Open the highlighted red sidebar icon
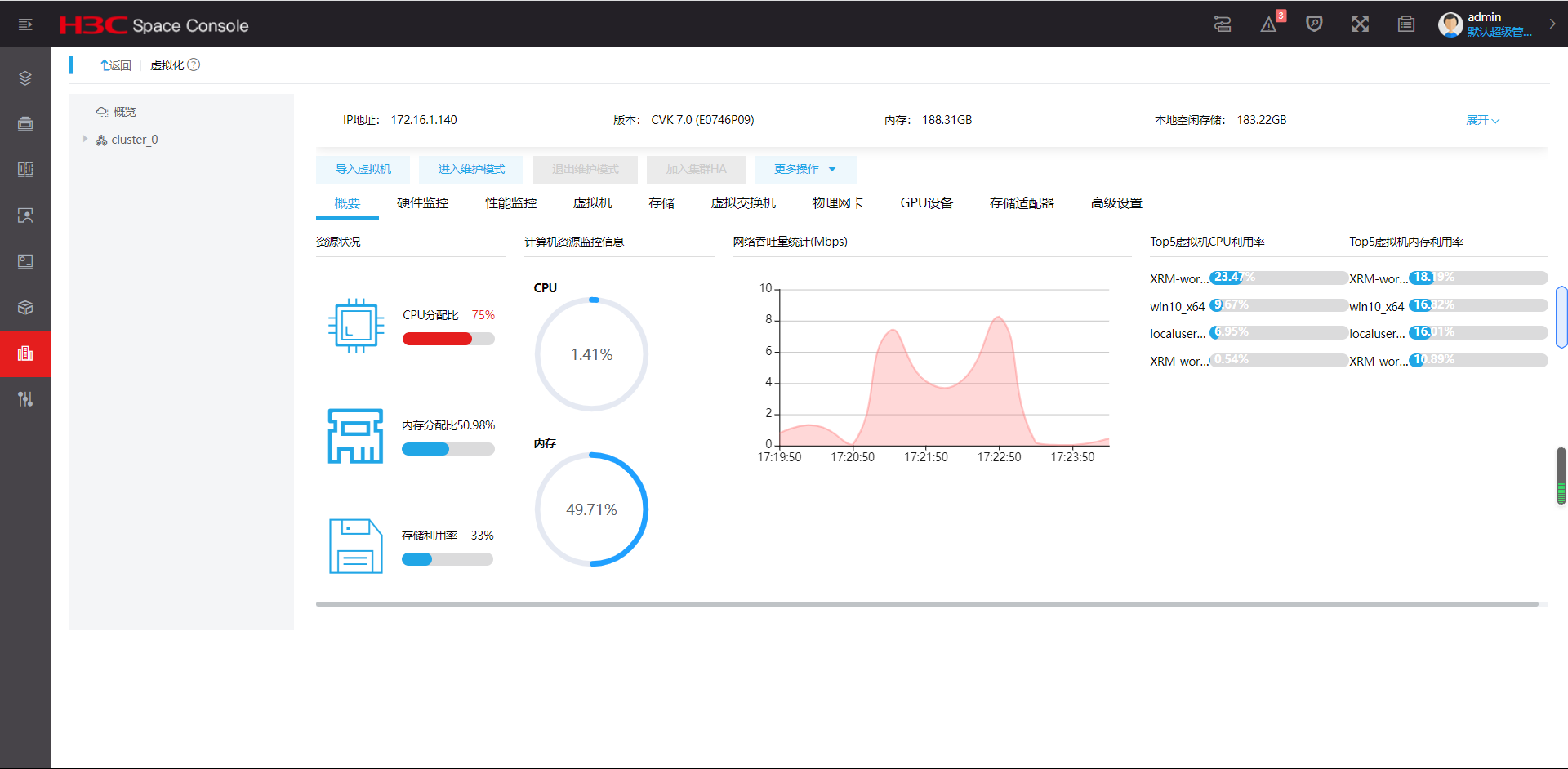1568x769 pixels. pos(25,353)
